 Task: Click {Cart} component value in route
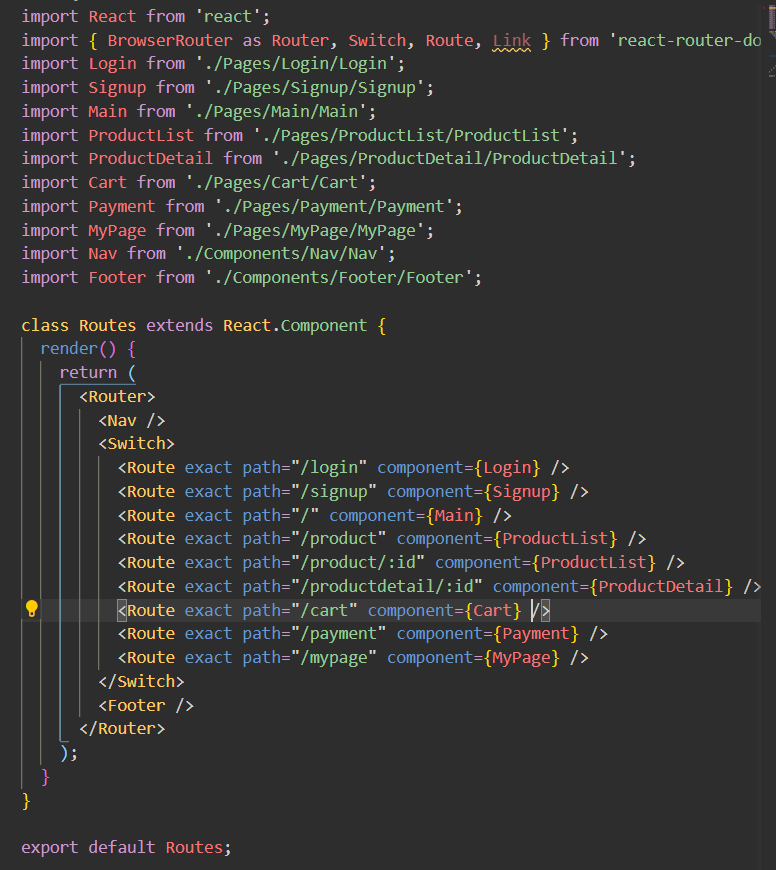tap(493, 610)
